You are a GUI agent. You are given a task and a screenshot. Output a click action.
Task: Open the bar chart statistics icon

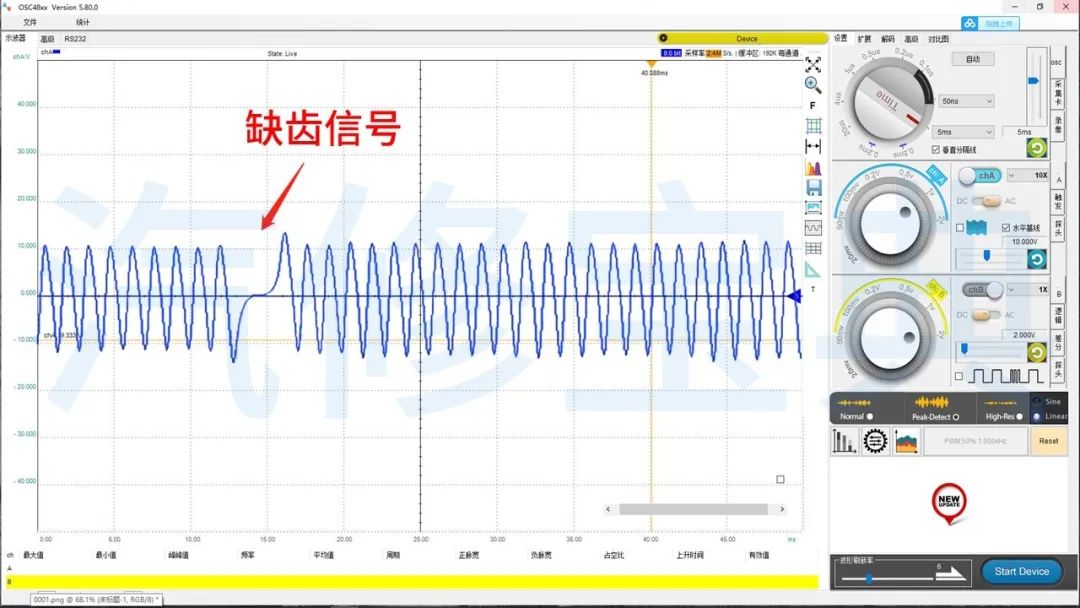pyautogui.click(x=844, y=441)
